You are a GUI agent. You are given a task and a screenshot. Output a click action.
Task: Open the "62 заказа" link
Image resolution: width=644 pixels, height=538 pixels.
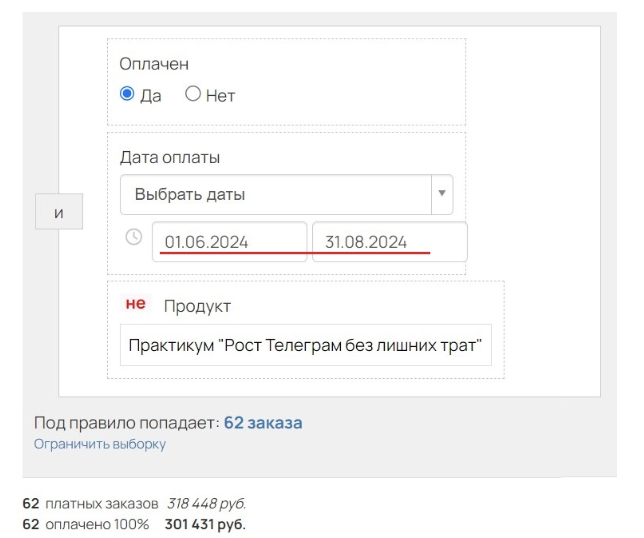[x=263, y=423]
